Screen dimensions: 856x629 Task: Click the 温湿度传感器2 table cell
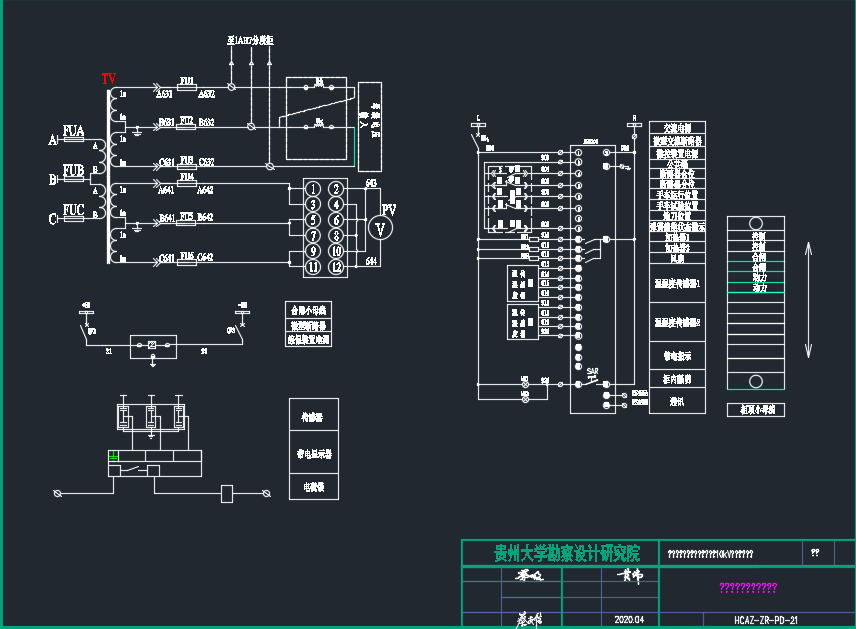677,323
